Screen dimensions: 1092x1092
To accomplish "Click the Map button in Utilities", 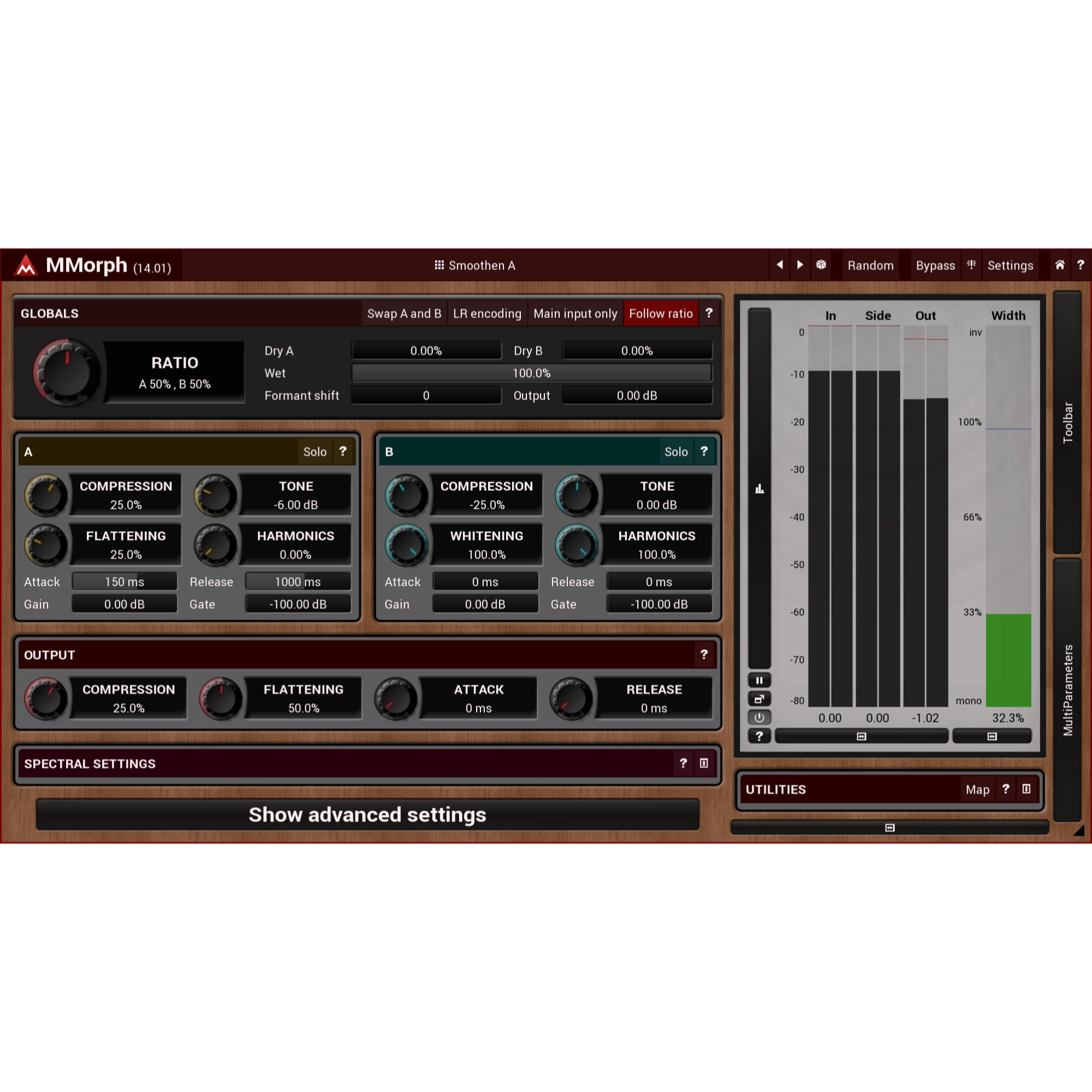I will [977, 789].
